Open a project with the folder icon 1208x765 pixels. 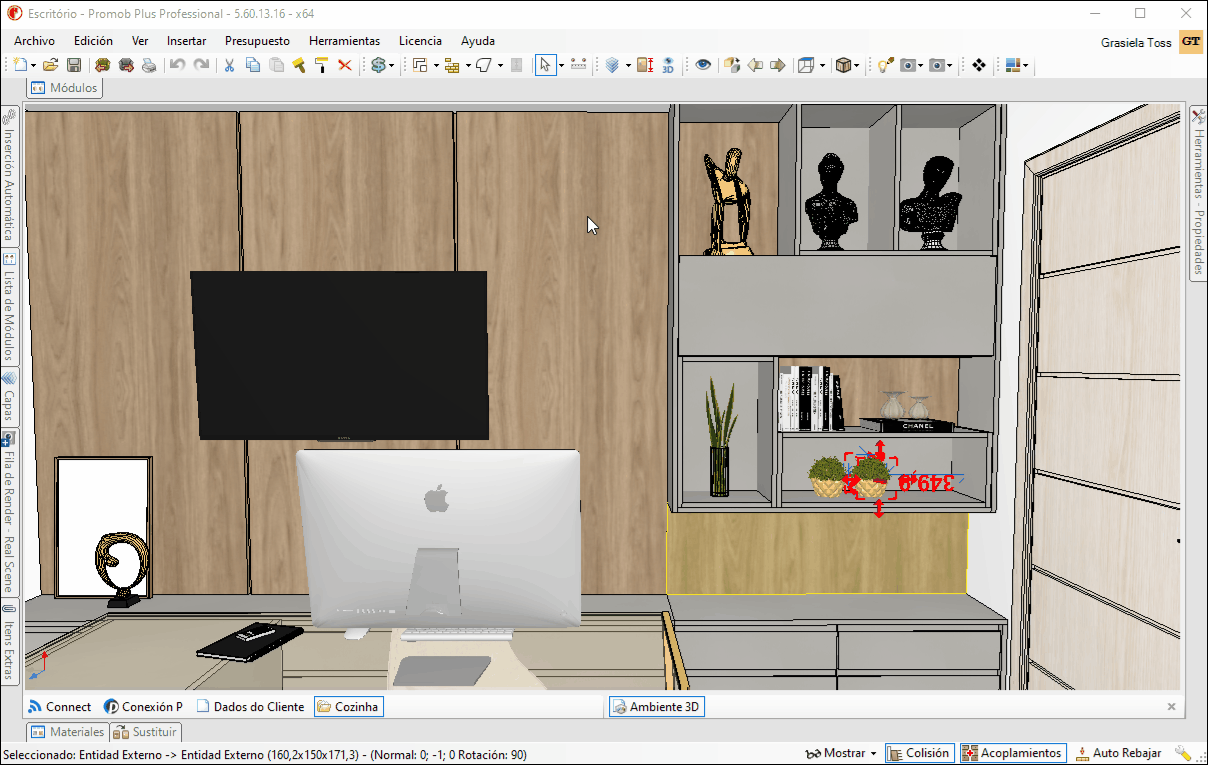50,65
